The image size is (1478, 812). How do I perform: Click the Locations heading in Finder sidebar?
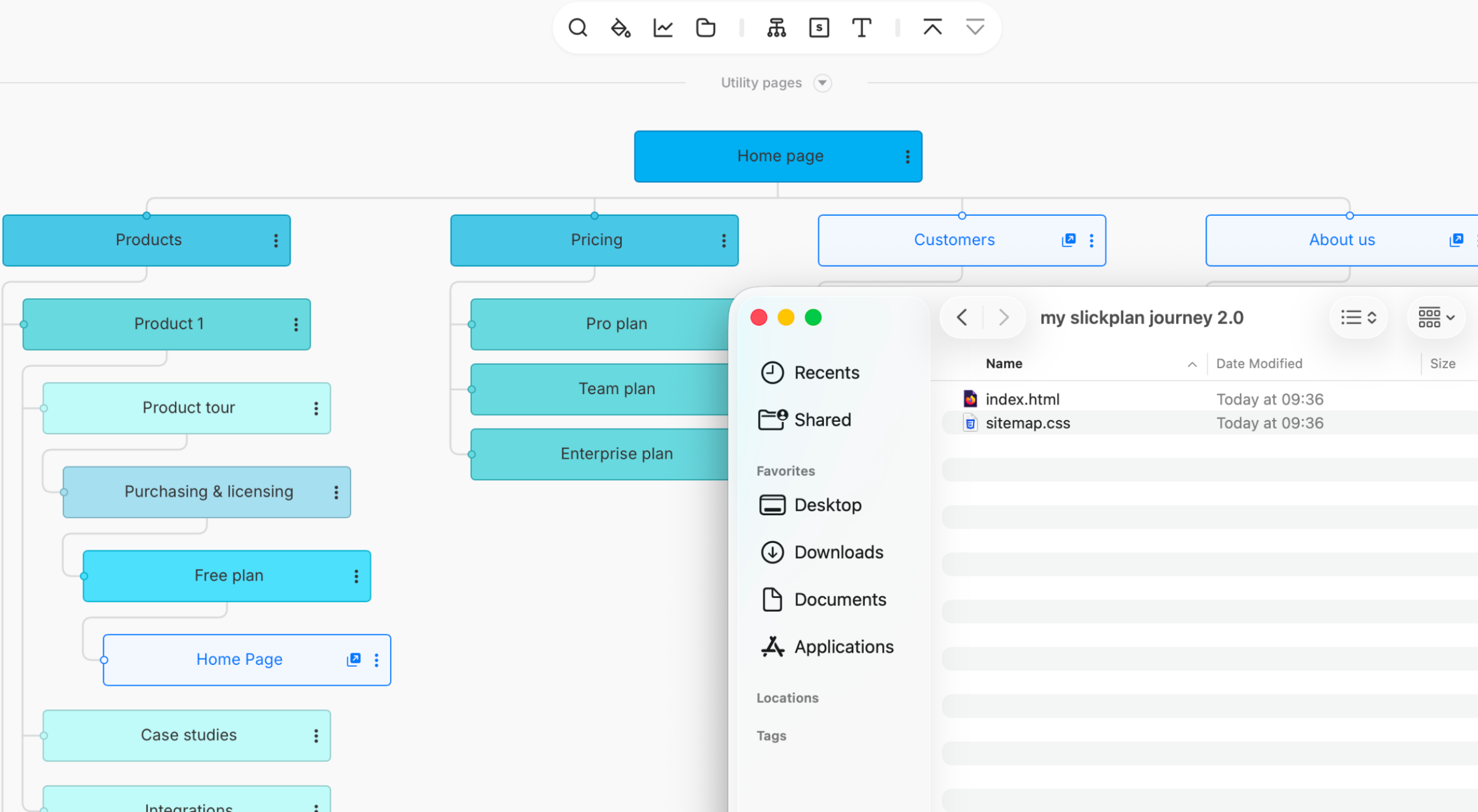pos(787,698)
